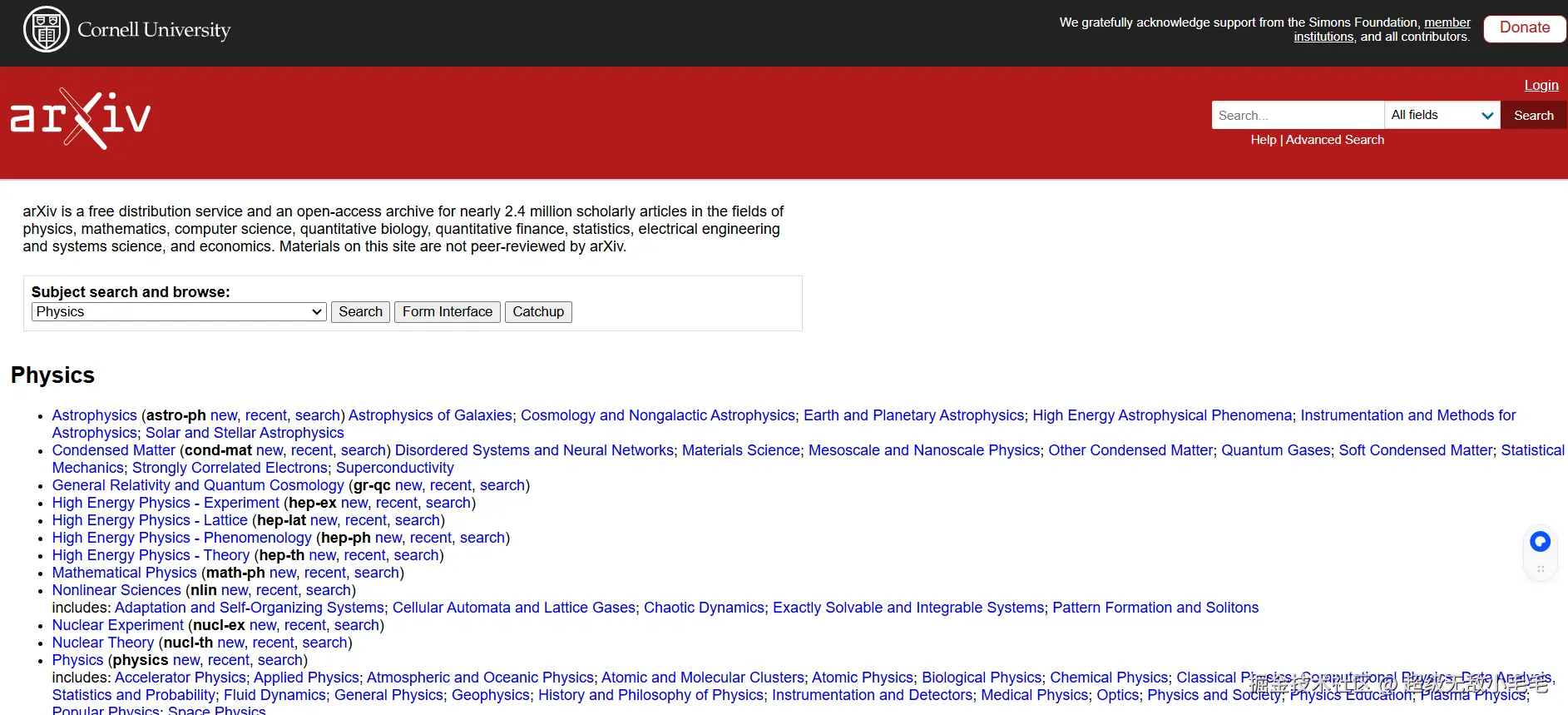Open the Mathematical Physics link
The image size is (1568, 715).
[124, 573]
